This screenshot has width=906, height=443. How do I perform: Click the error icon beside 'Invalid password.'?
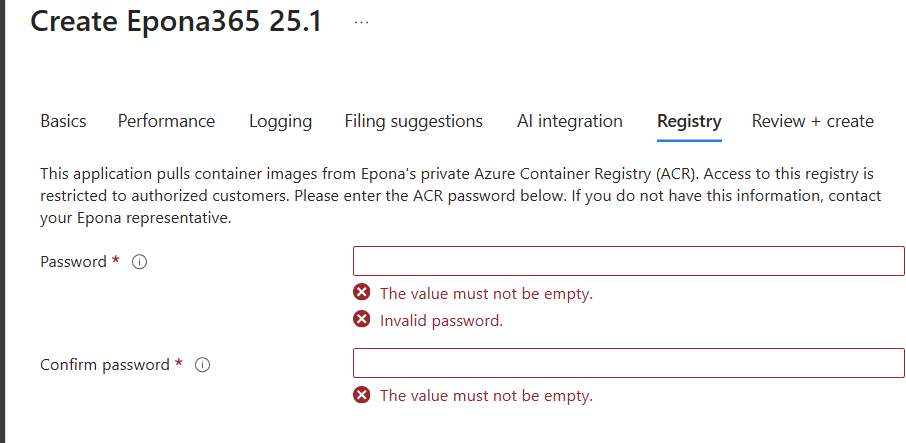tap(362, 320)
